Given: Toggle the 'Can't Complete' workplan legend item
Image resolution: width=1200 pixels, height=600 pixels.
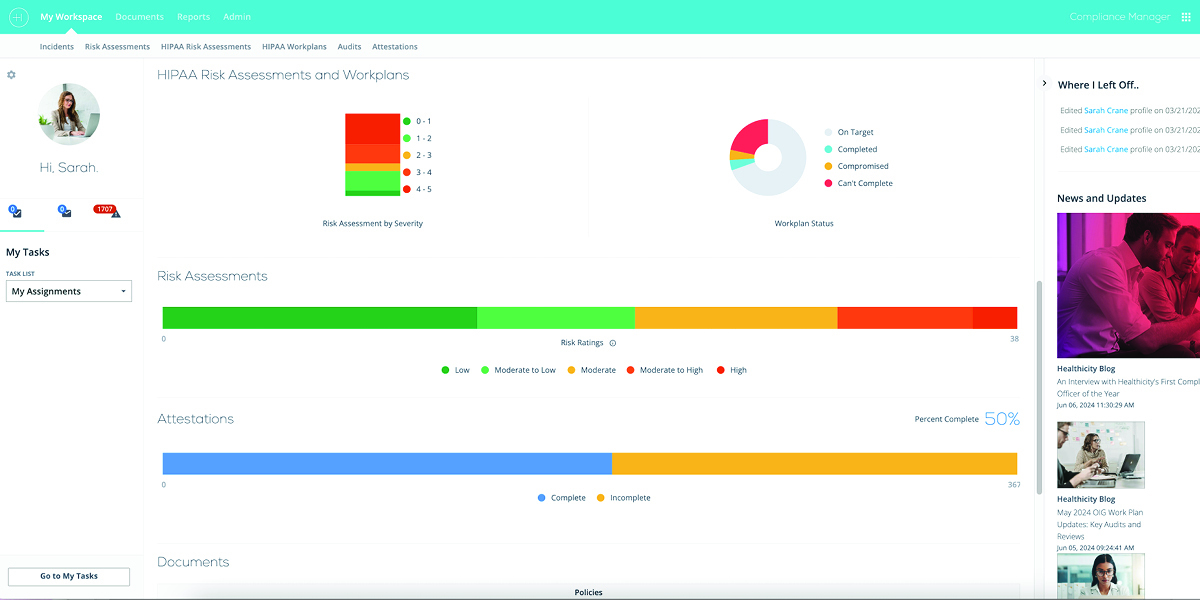Looking at the screenshot, I should tap(858, 183).
